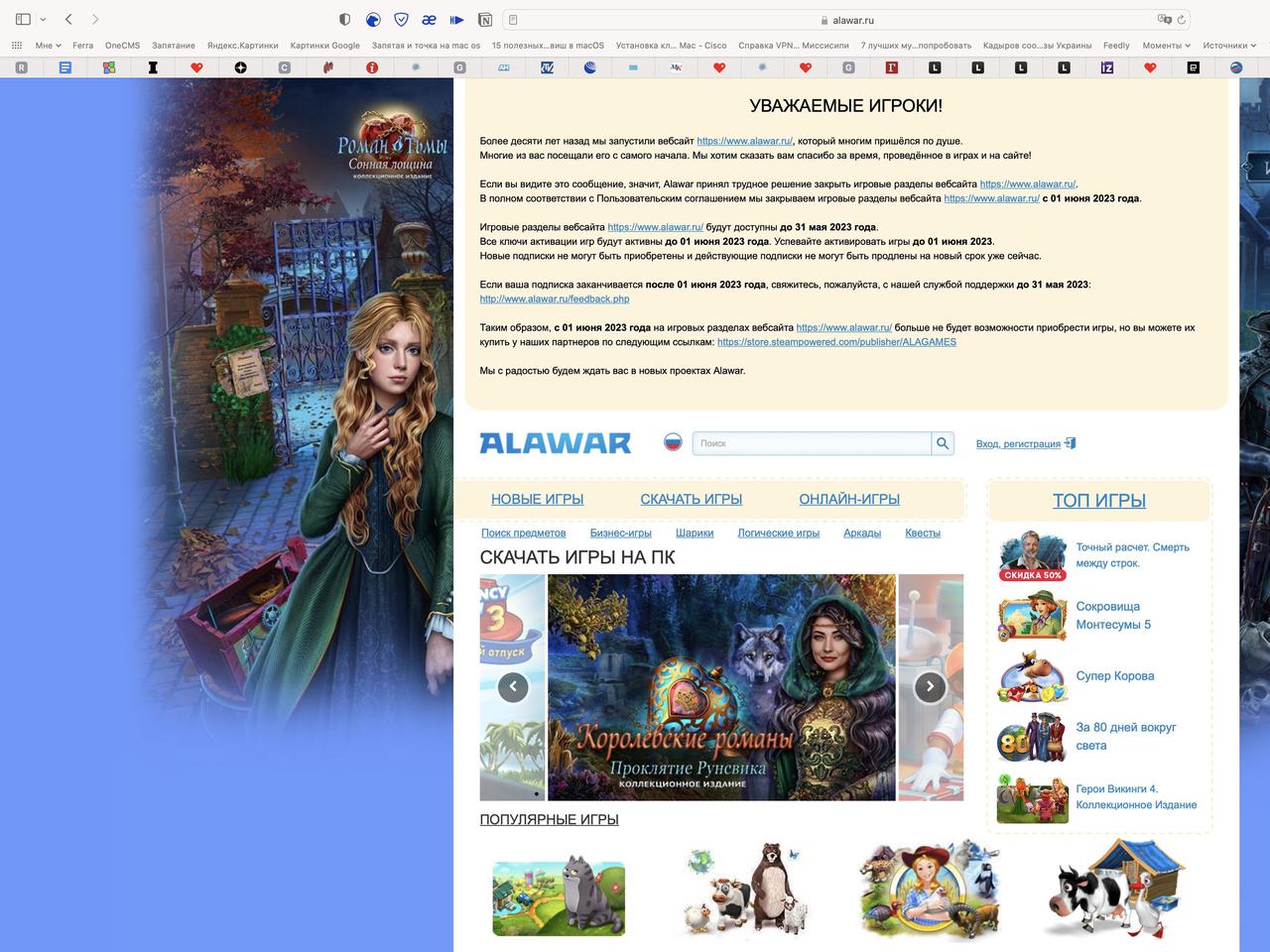Open the purple 'iZ' pinned tab
1270x952 pixels.
coord(1107,67)
